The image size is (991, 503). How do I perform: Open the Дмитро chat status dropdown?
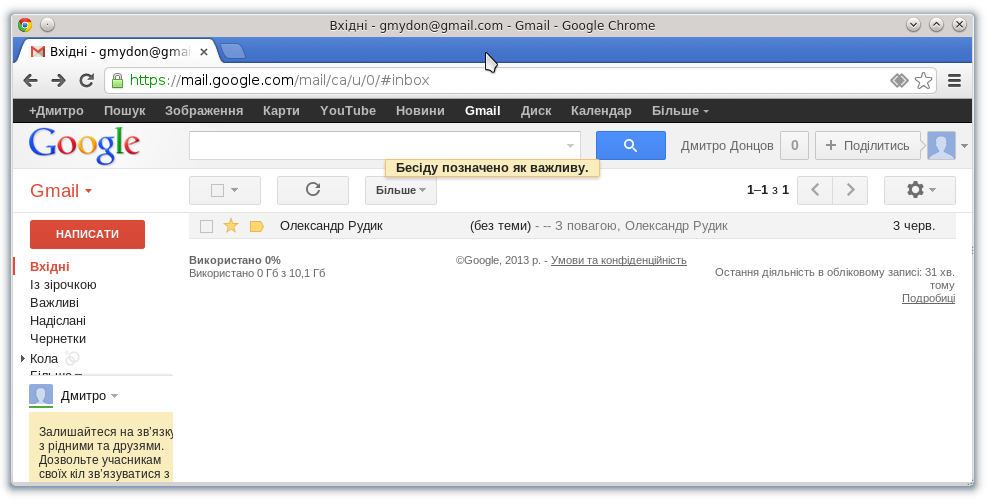click(x=114, y=396)
